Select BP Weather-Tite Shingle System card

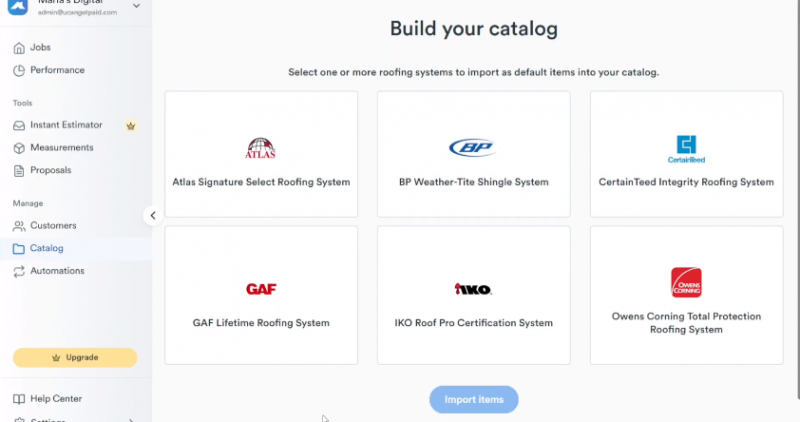click(x=473, y=154)
